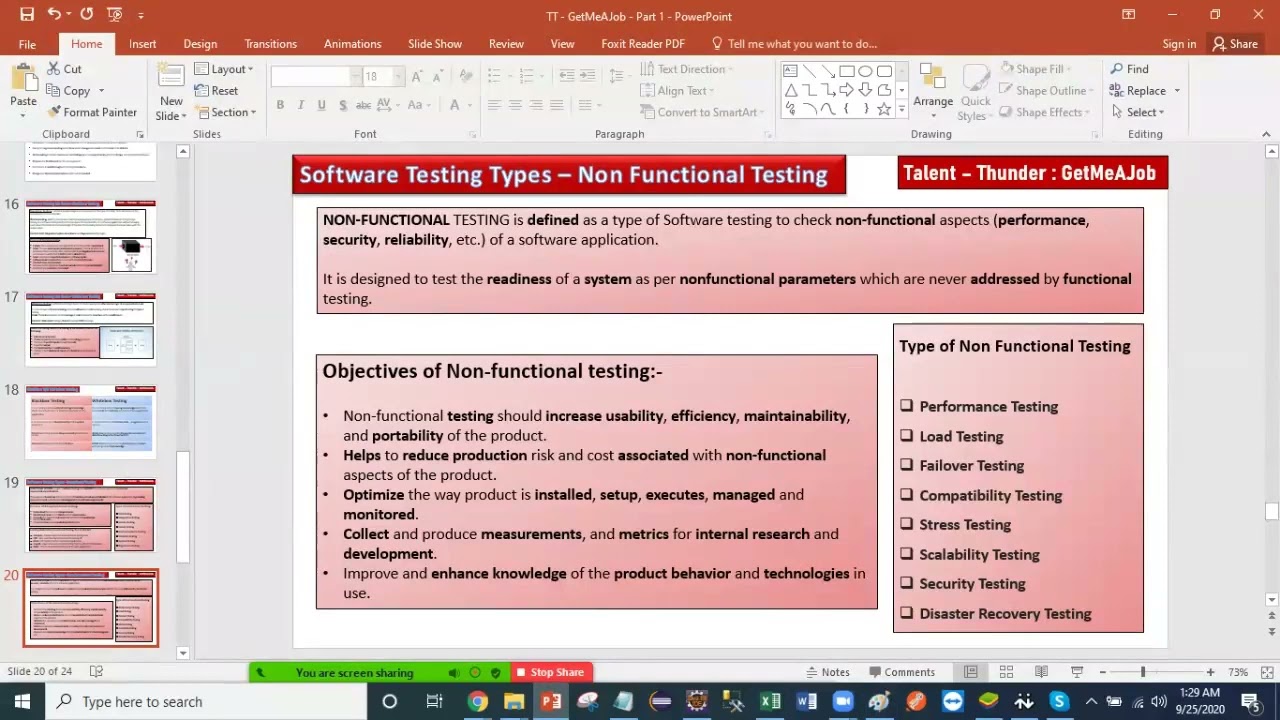The image size is (1280, 720).
Task: Open the font name combo box
Action: (316, 77)
